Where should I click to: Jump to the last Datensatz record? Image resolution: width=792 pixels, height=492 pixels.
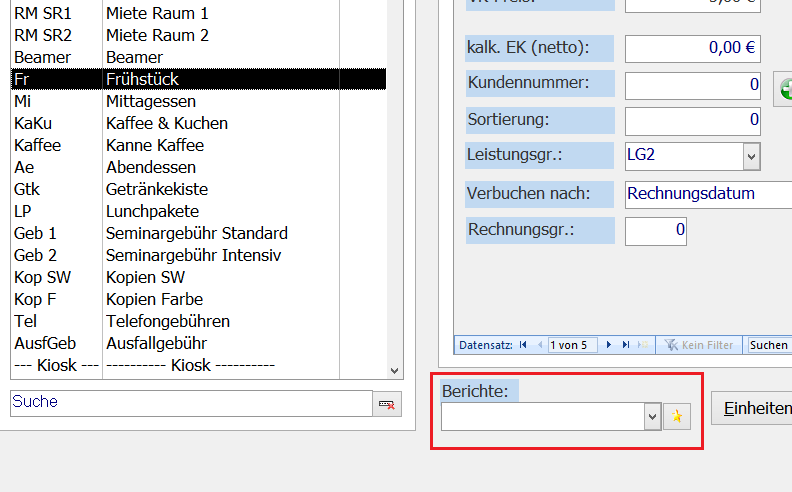[626, 345]
